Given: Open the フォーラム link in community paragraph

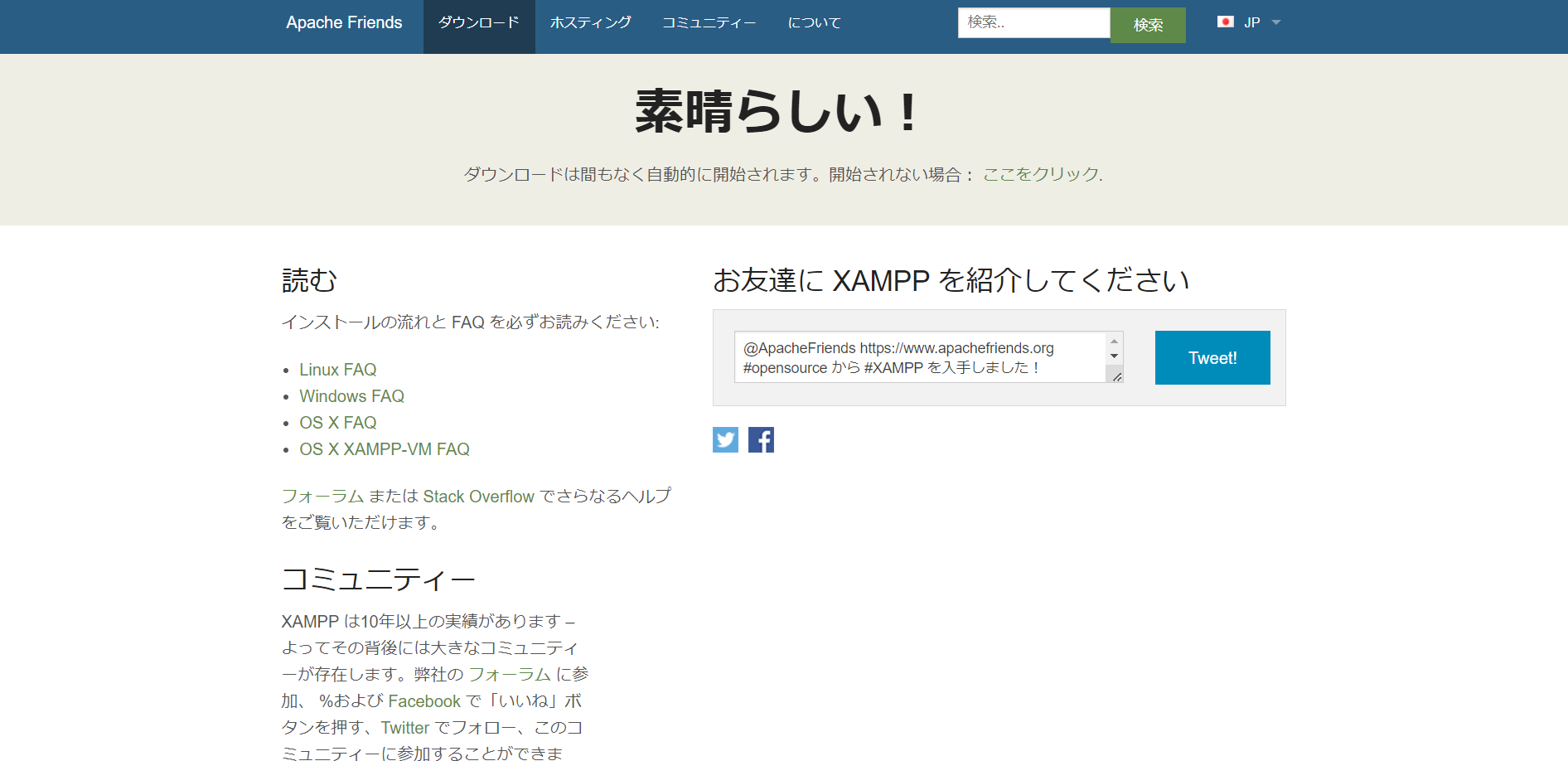Looking at the screenshot, I should [x=510, y=674].
